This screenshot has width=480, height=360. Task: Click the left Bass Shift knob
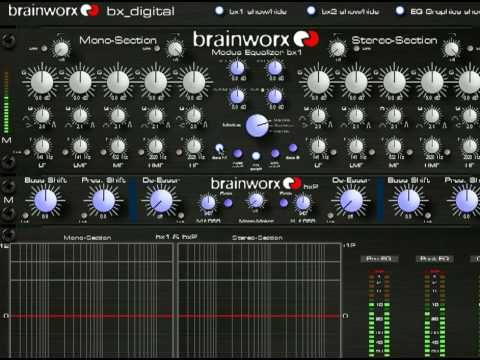45,201
